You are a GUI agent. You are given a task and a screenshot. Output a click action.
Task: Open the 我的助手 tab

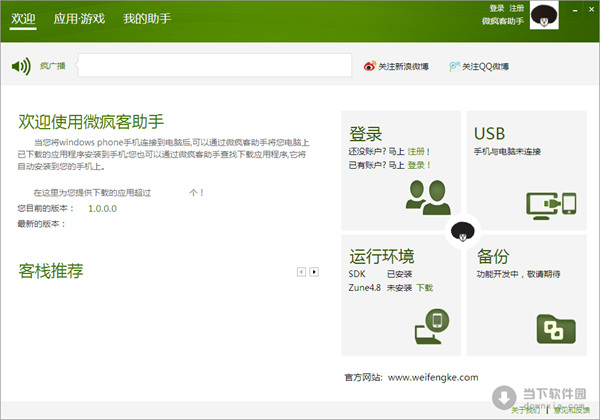pyautogui.click(x=146, y=19)
